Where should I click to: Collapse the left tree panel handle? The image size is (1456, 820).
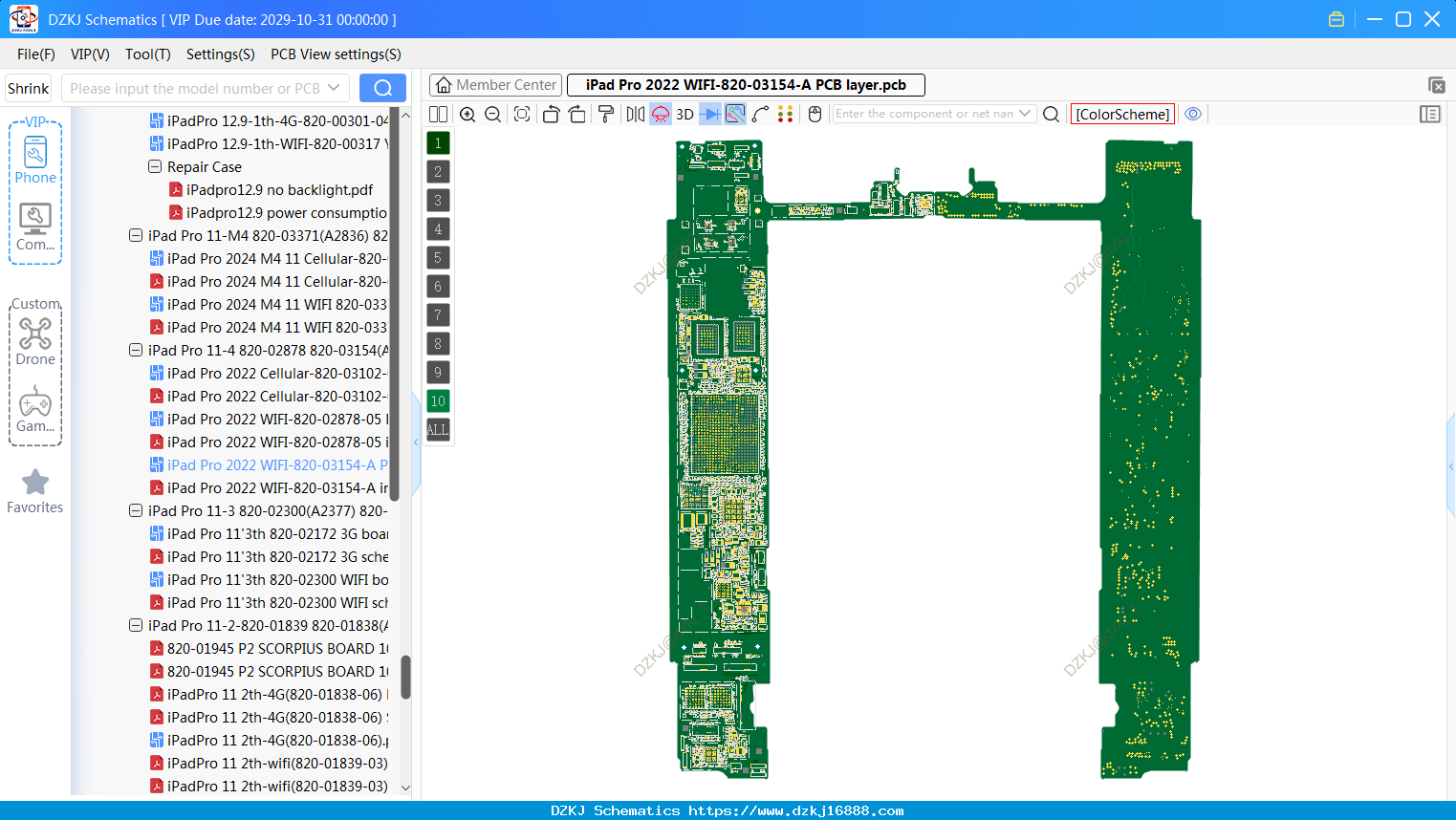[x=416, y=442]
